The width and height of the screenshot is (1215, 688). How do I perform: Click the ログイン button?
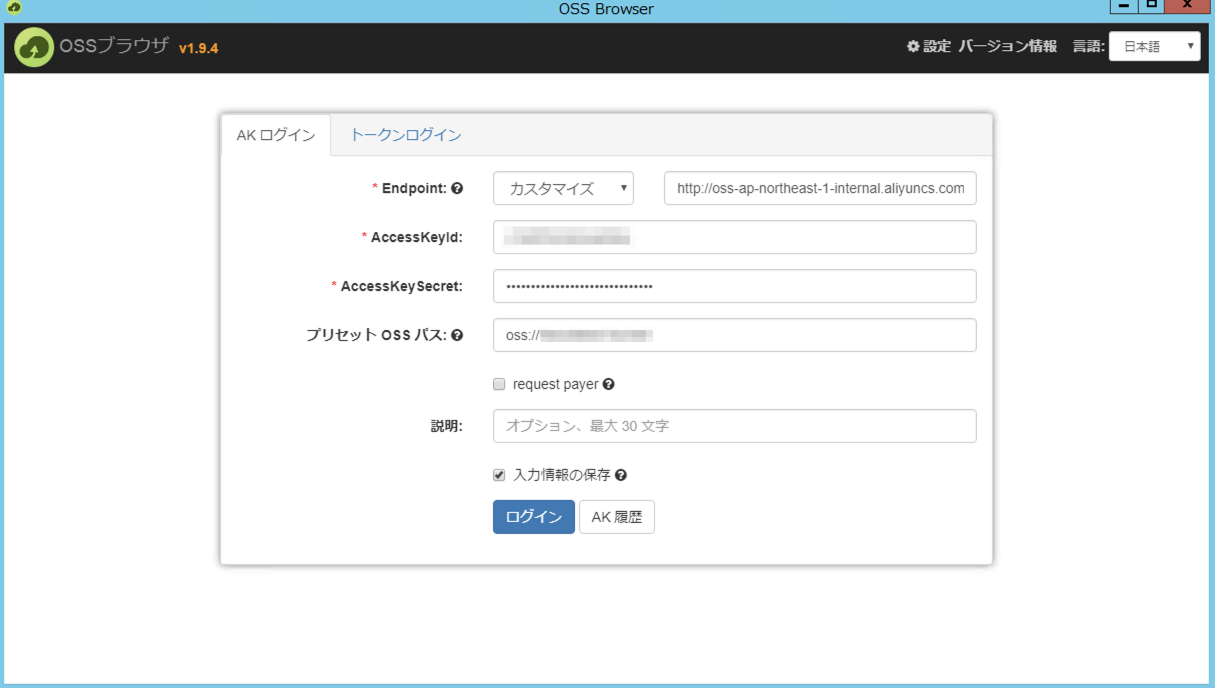coord(534,517)
